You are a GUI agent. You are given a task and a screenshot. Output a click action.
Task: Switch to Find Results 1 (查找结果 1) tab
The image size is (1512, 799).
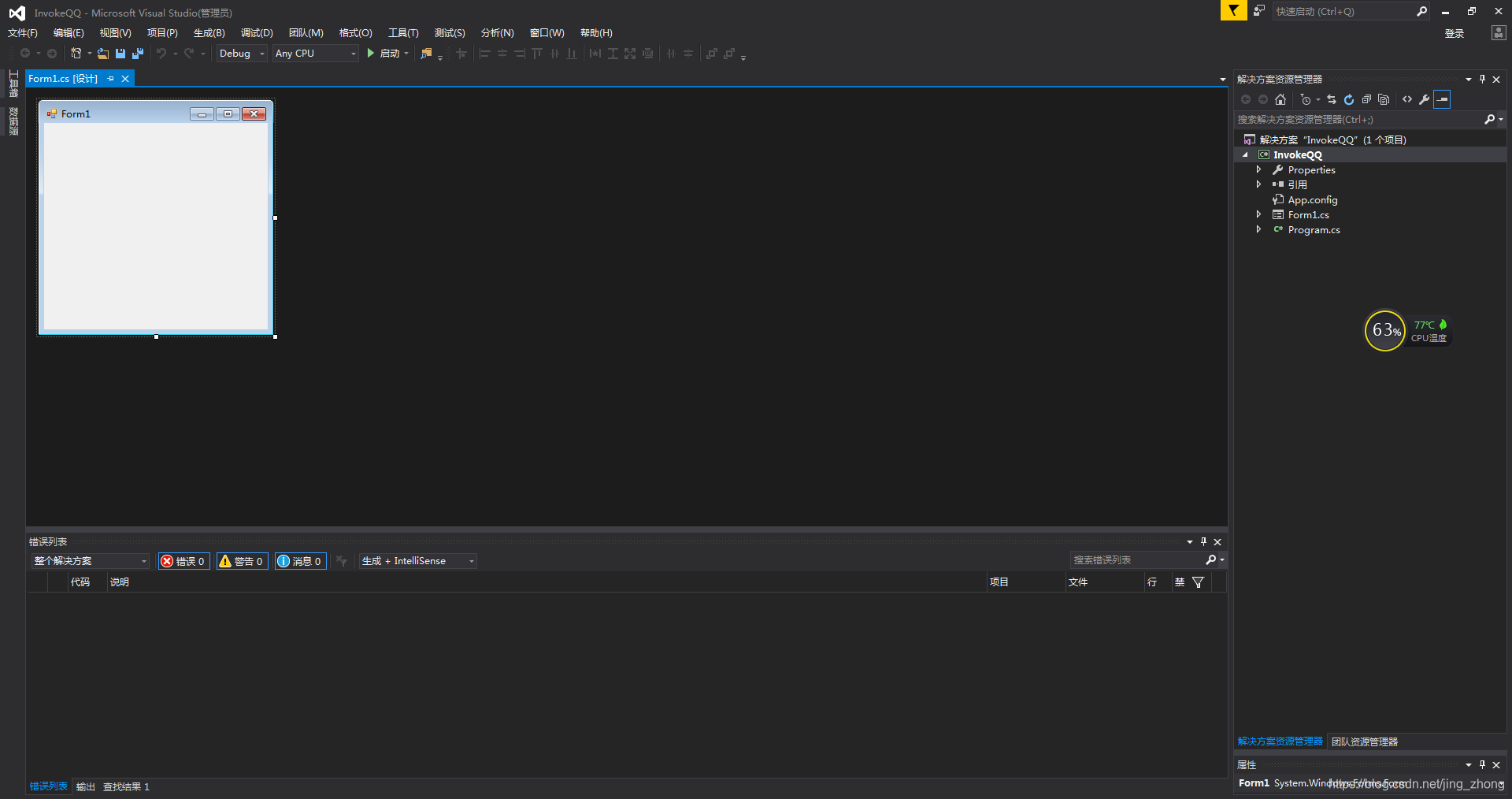click(x=126, y=786)
